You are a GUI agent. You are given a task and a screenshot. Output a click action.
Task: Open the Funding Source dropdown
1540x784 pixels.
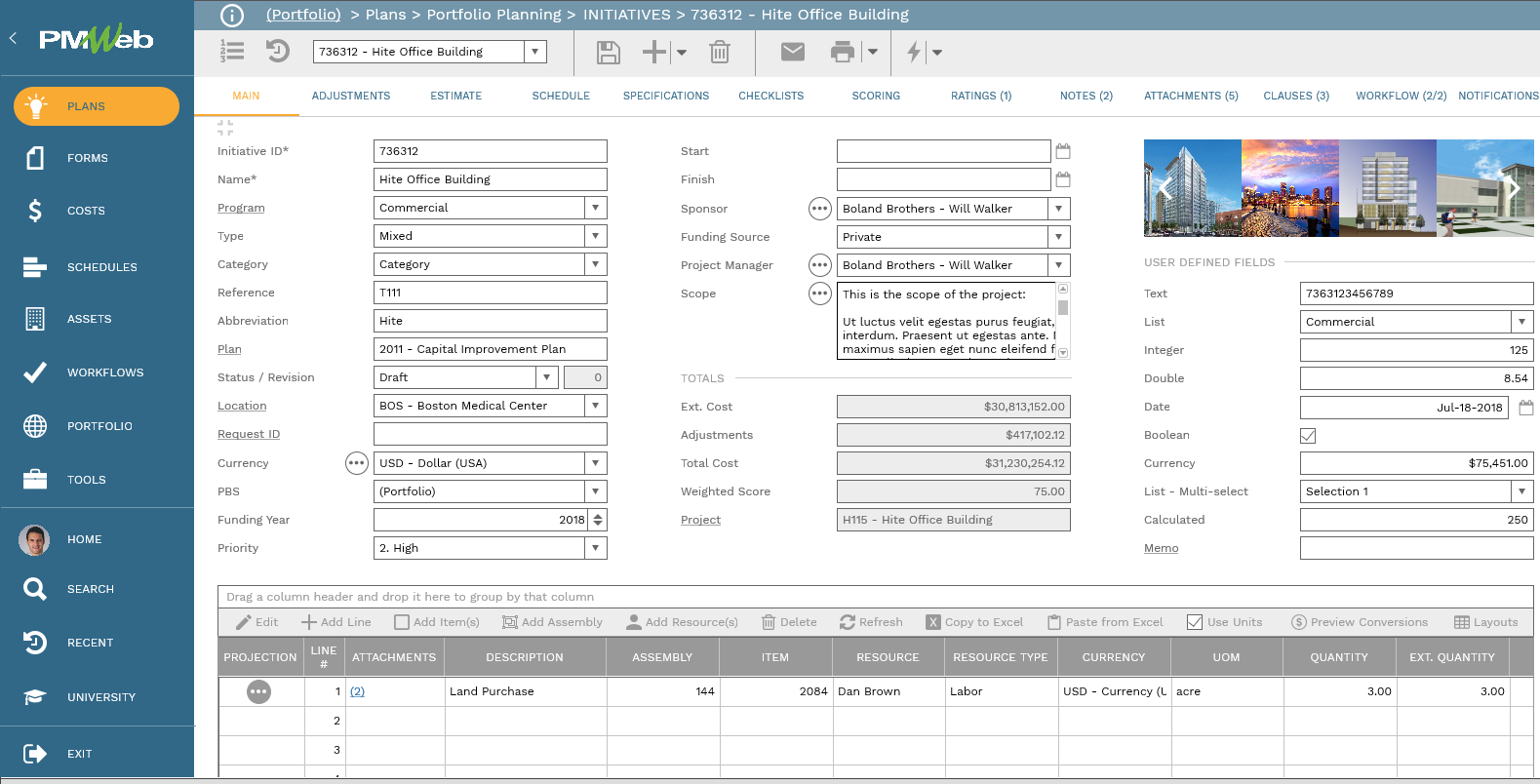coord(1058,237)
